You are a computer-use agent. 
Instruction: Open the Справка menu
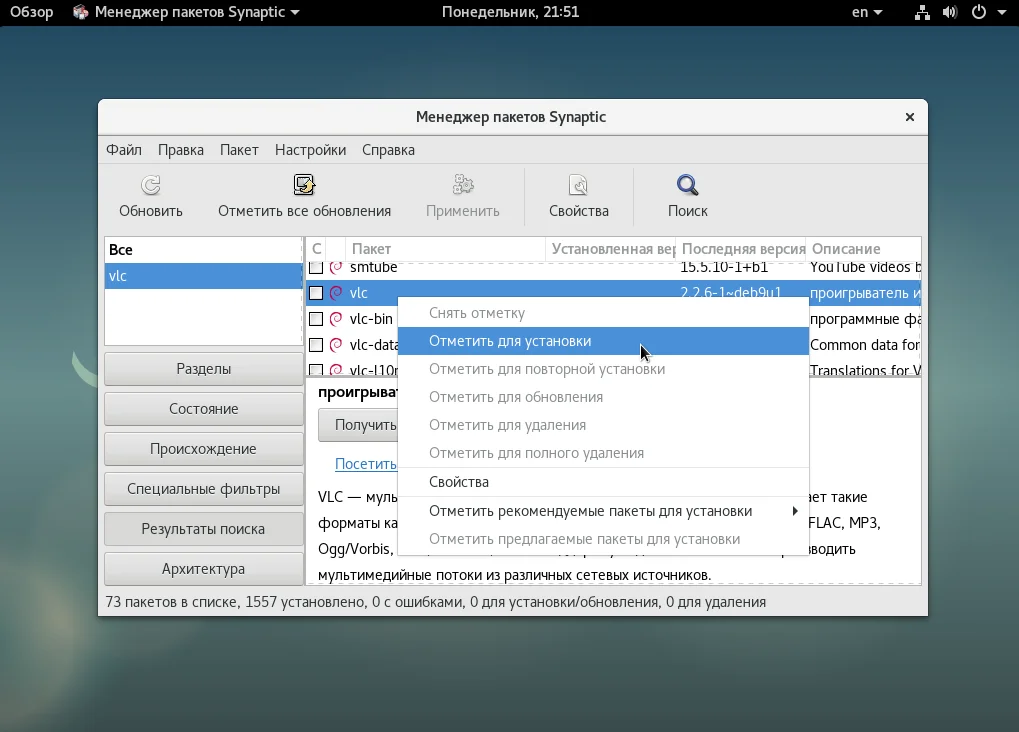pyautogui.click(x=388, y=150)
